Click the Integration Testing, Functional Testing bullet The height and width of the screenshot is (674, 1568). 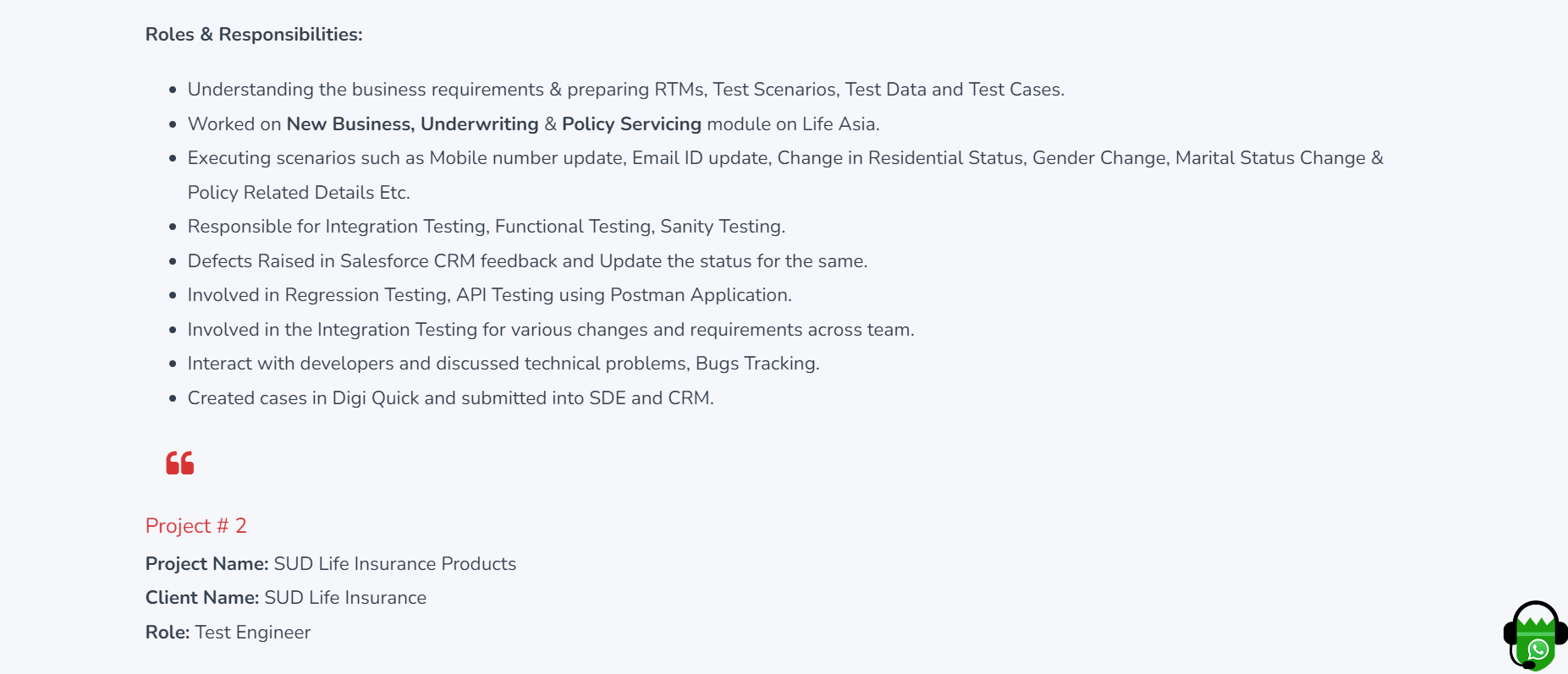pos(486,227)
